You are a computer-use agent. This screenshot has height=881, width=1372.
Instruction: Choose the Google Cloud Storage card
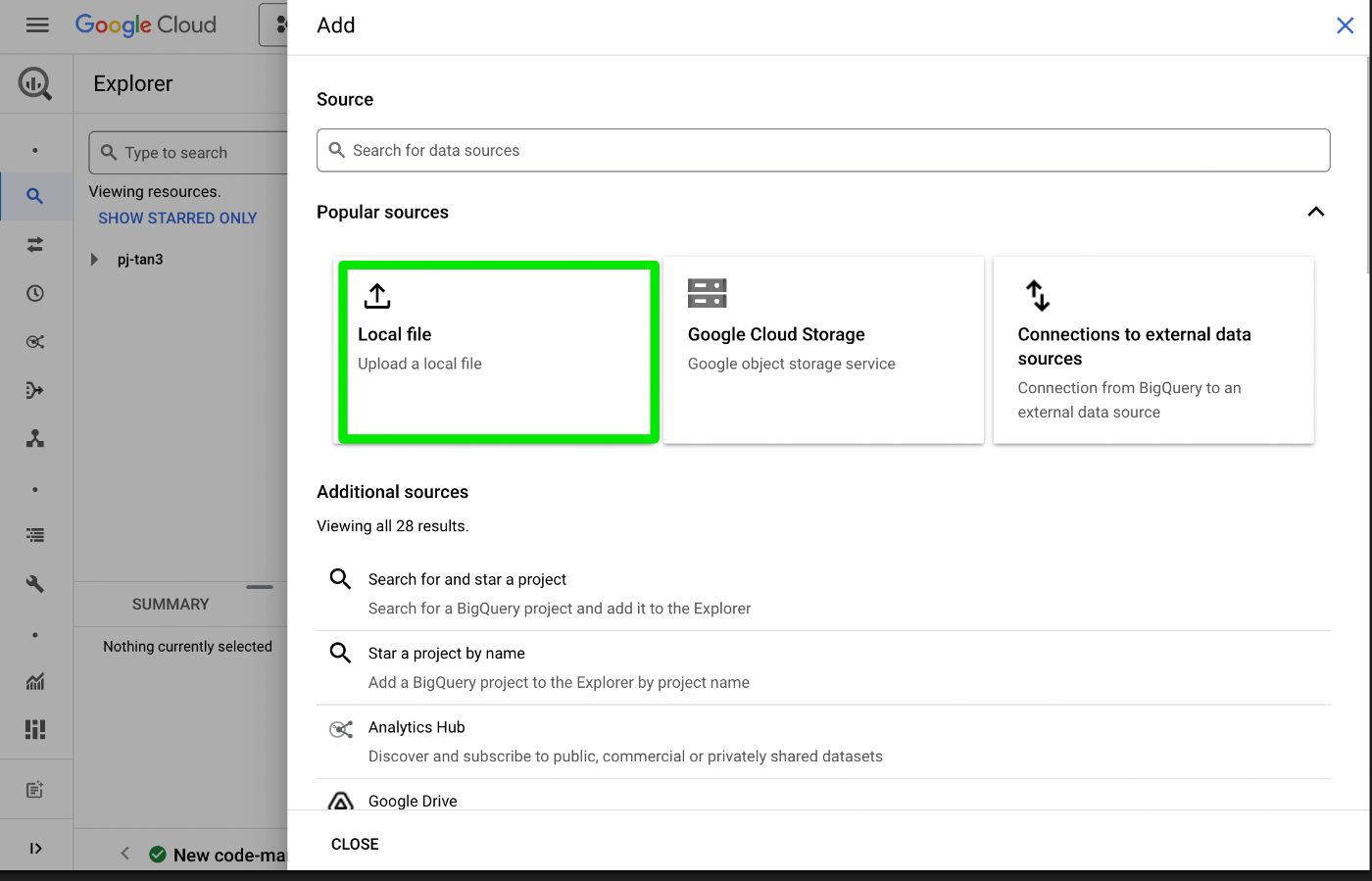click(x=823, y=350)
